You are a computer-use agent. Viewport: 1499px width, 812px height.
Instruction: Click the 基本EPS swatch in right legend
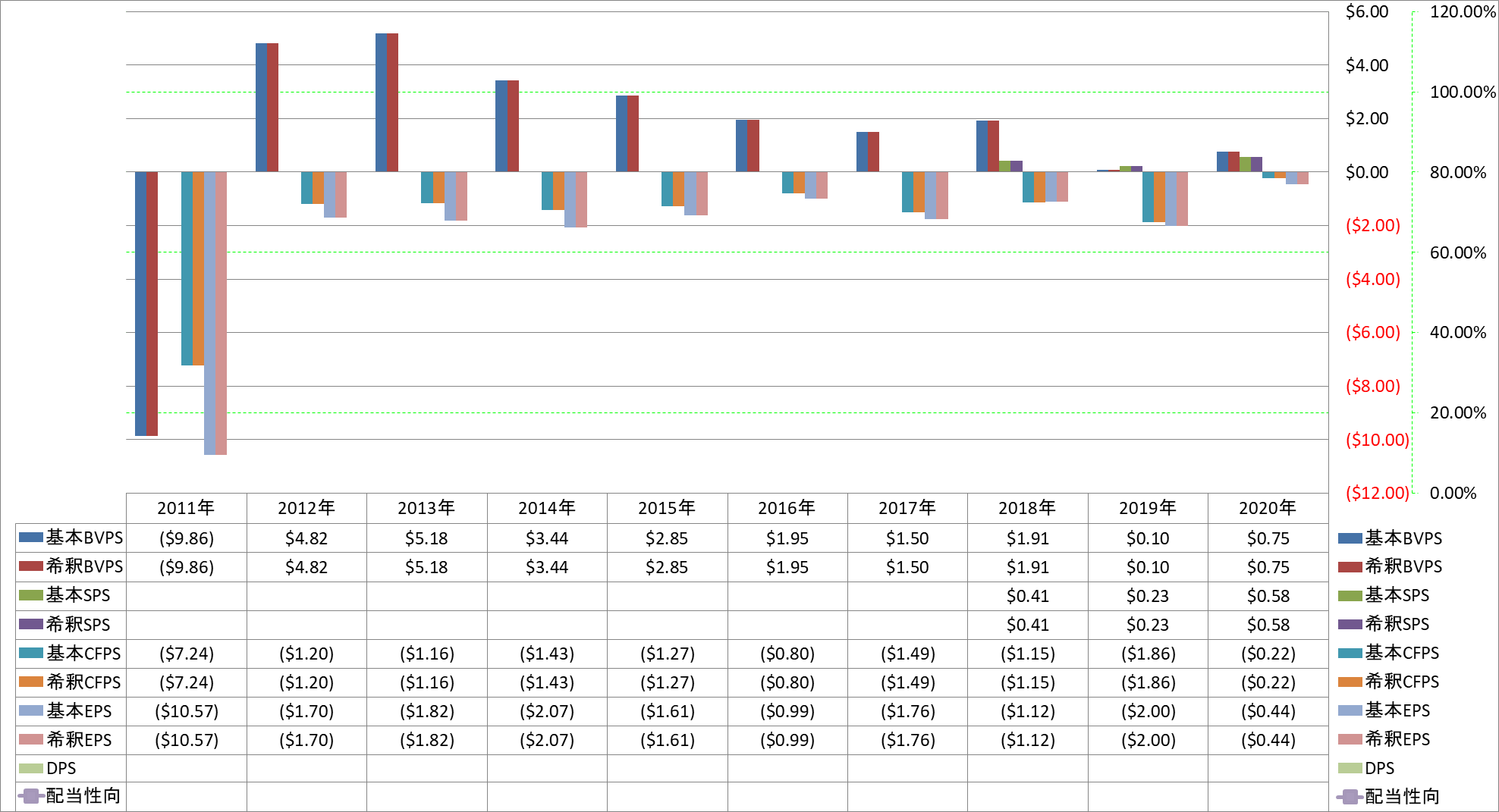[1350, 710]
